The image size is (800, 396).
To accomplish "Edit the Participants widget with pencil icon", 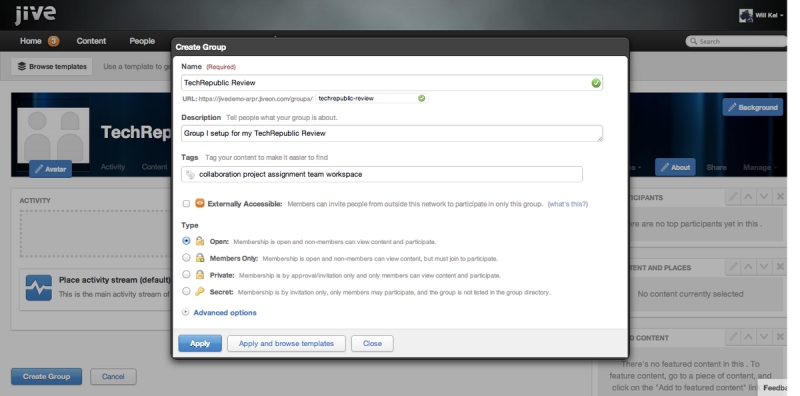I will click(x=733, y=197).
